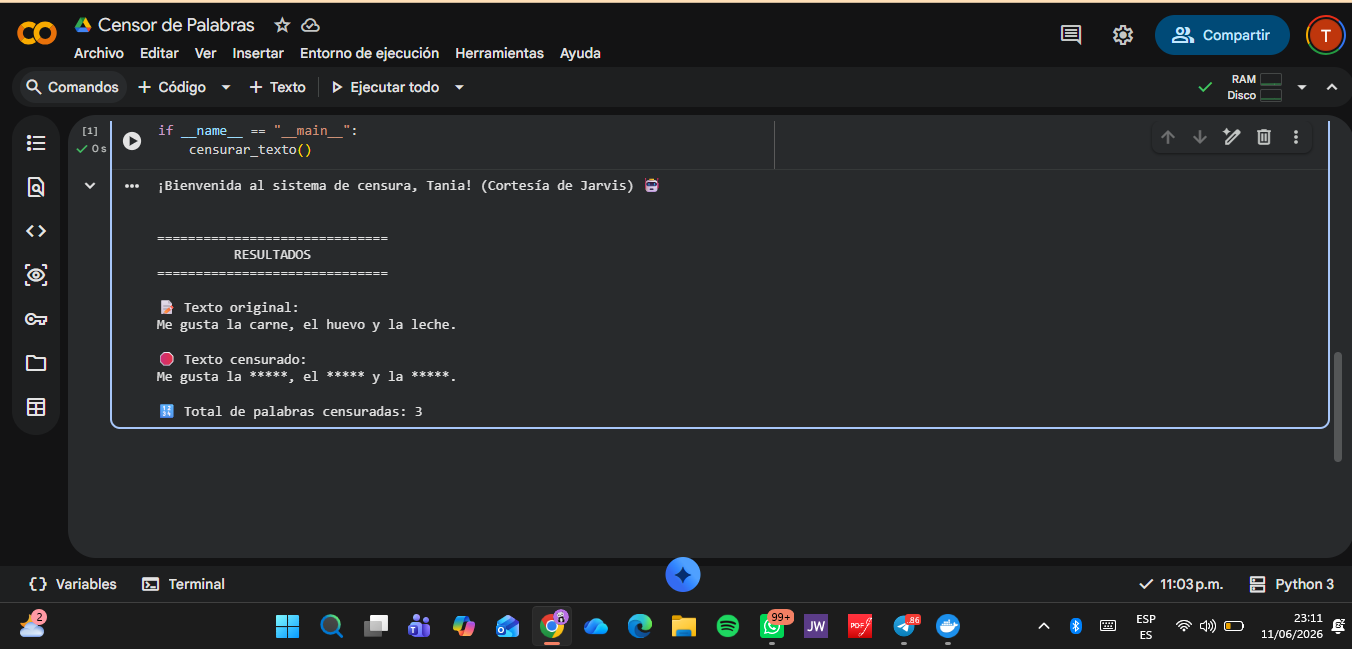Screen dimensions: 1352x649
Task: Open the table of contents sidebar icon
Action: pos(36,143)
